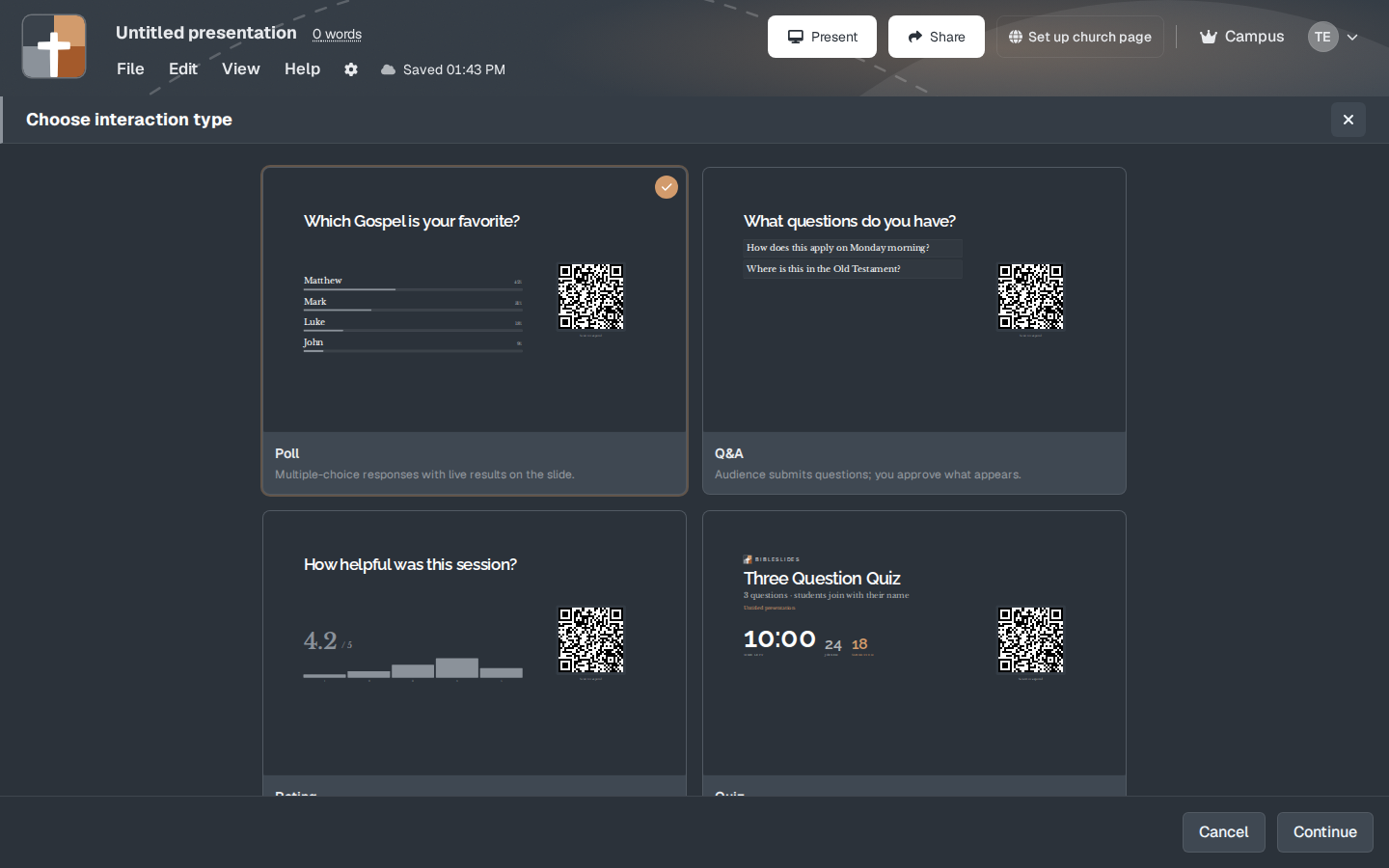Toggle the Poll selected checkmark

[x=667, y=187]
